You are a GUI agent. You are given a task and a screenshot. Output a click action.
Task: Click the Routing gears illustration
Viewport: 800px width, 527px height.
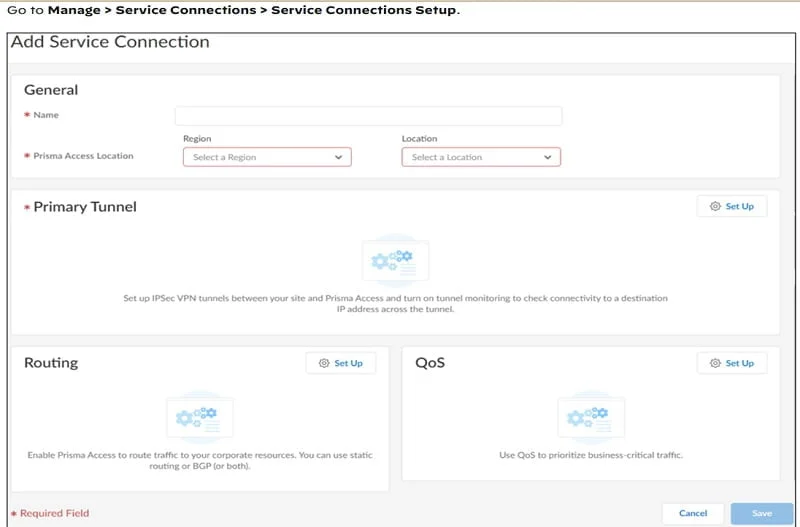[x=200, y=418]
